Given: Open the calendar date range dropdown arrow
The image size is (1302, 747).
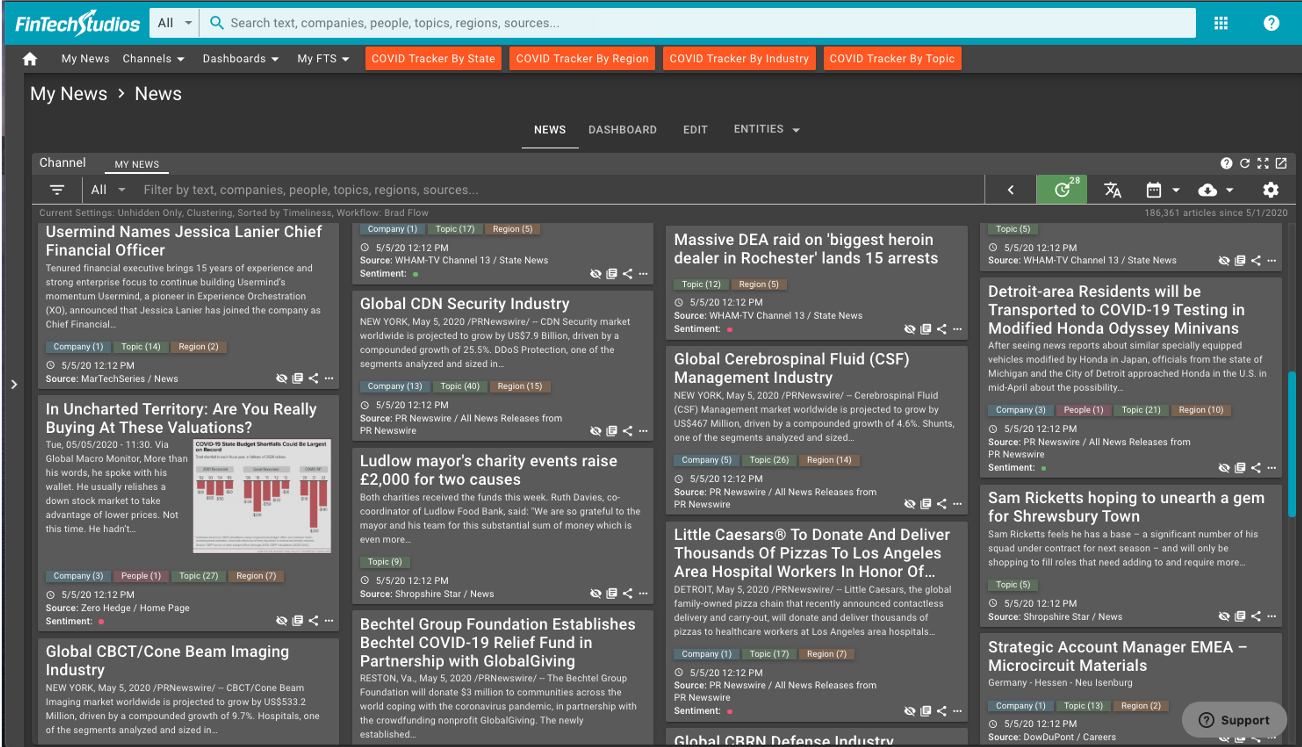Looking at the screenshot, I should 1176,190.
